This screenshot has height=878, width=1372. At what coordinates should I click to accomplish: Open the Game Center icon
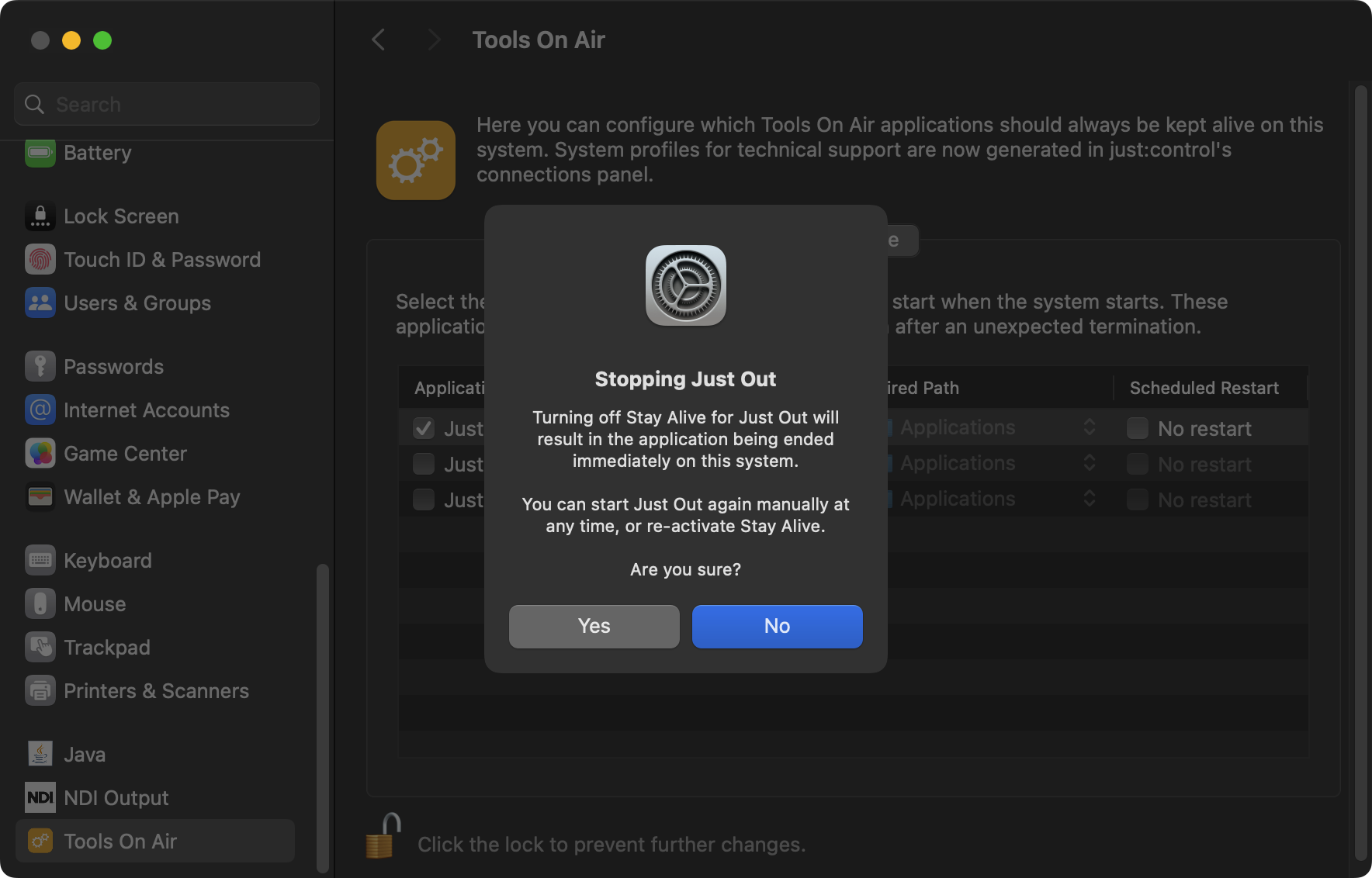40,454
